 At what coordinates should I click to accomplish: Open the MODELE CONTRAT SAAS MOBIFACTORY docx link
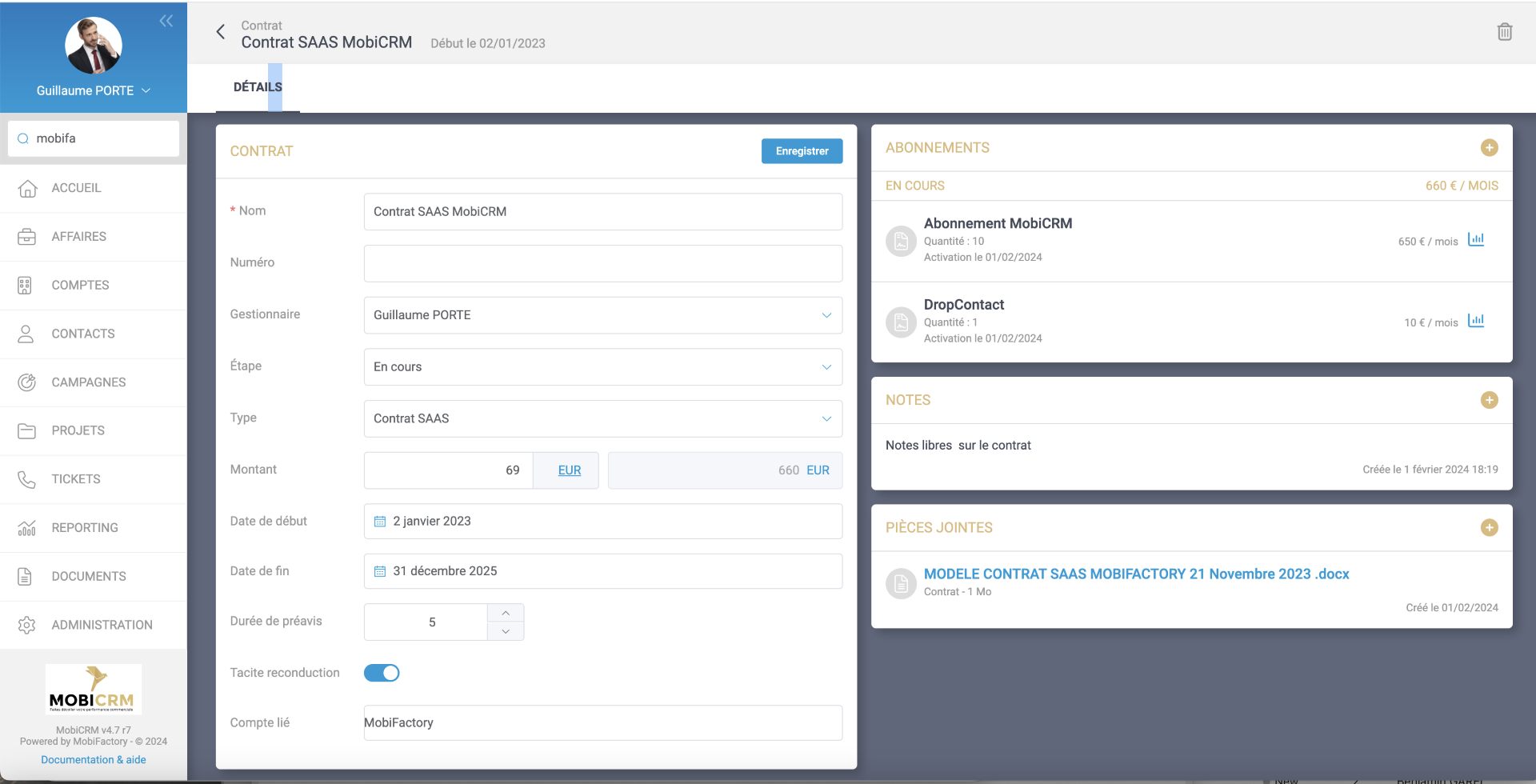(1136, 574)
